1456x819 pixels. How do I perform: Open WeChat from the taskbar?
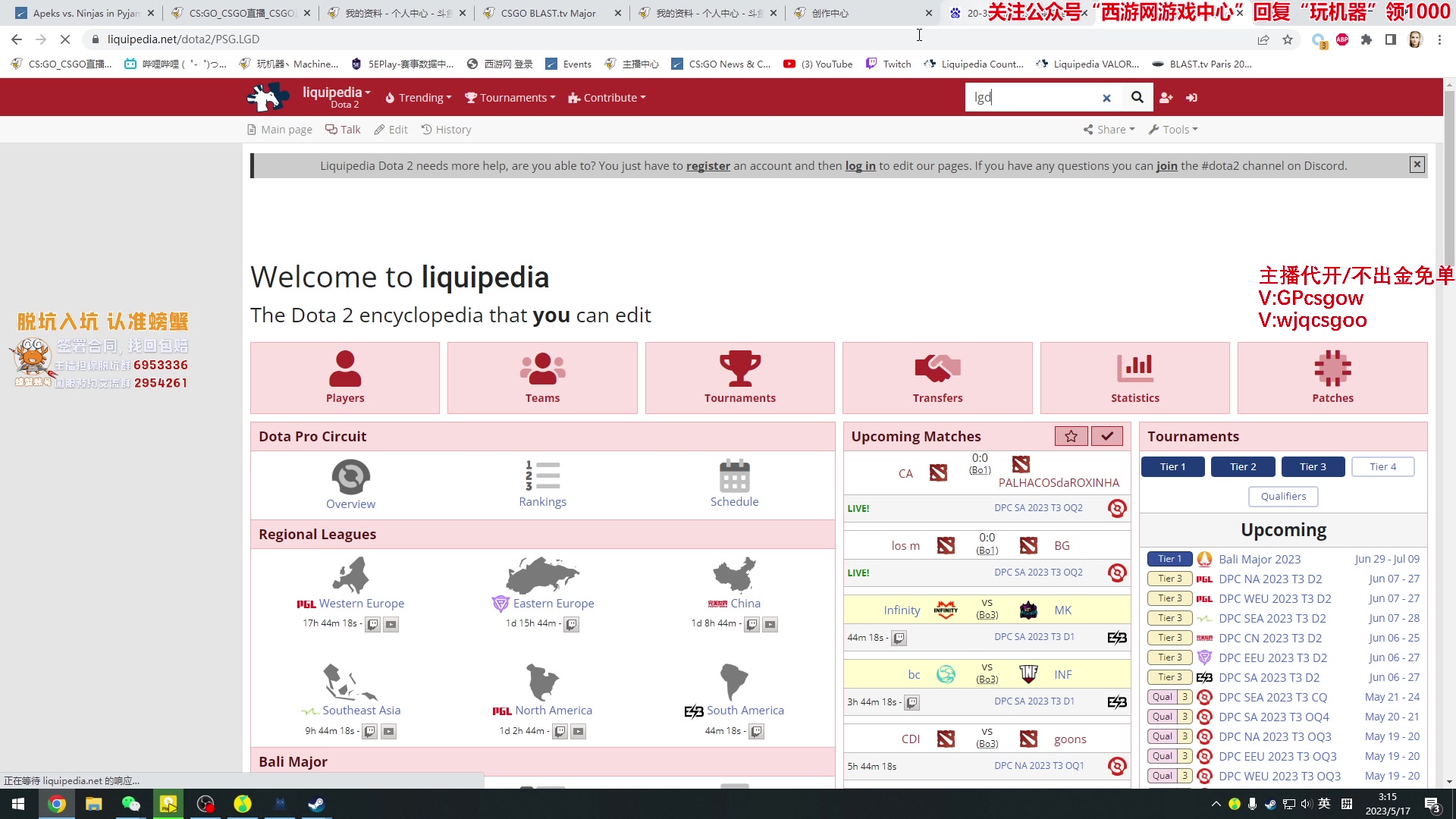[130, 804]
